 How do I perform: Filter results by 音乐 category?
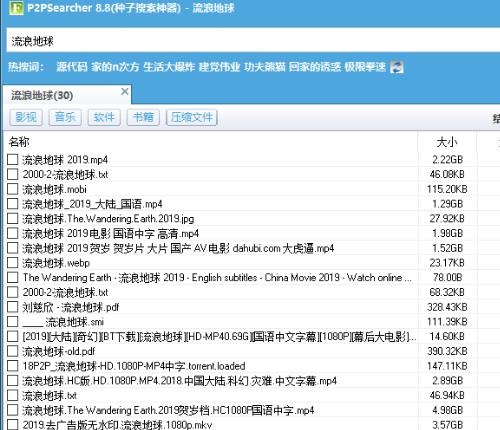click(x=65, y=117)
